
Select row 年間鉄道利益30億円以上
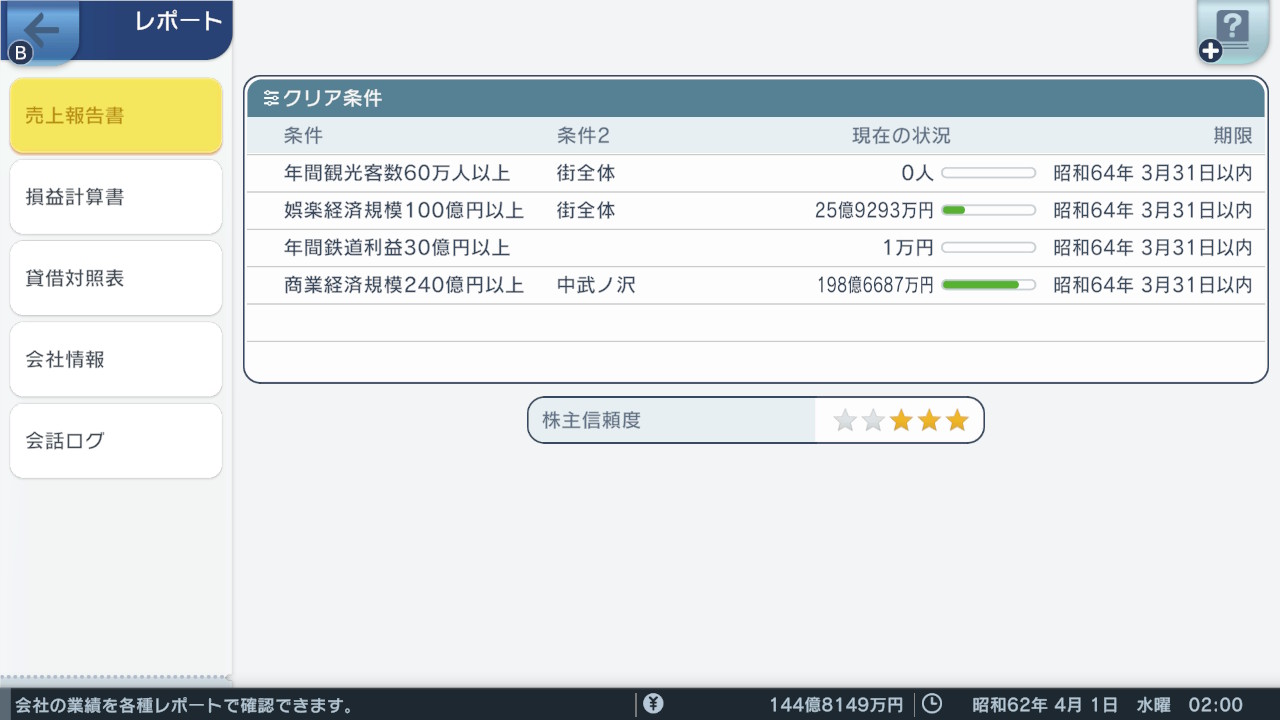pyautogui.click(x=756, y=248)
